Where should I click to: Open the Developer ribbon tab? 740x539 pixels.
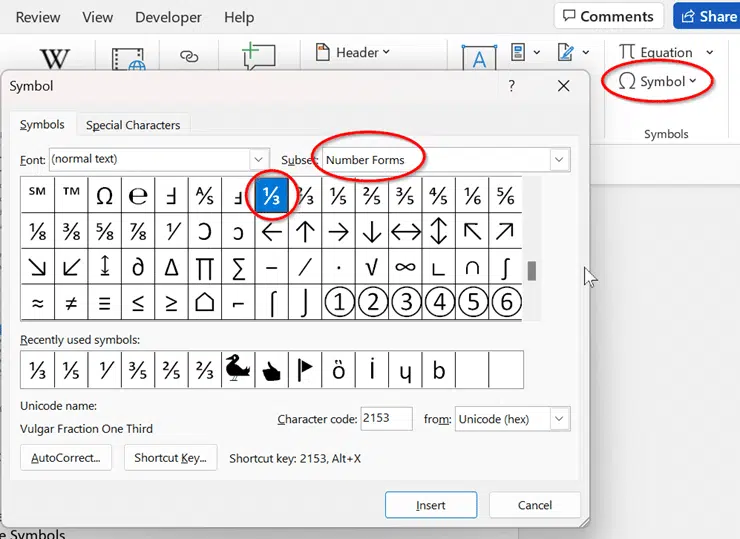[168, 17]
